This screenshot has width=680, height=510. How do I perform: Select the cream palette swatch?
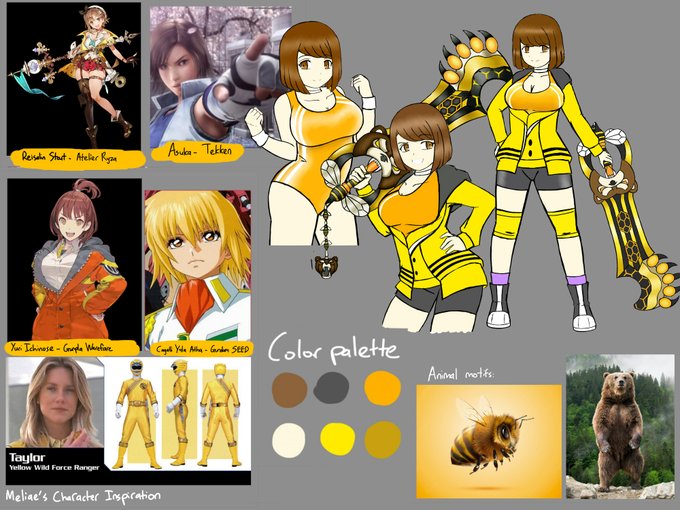288,440
